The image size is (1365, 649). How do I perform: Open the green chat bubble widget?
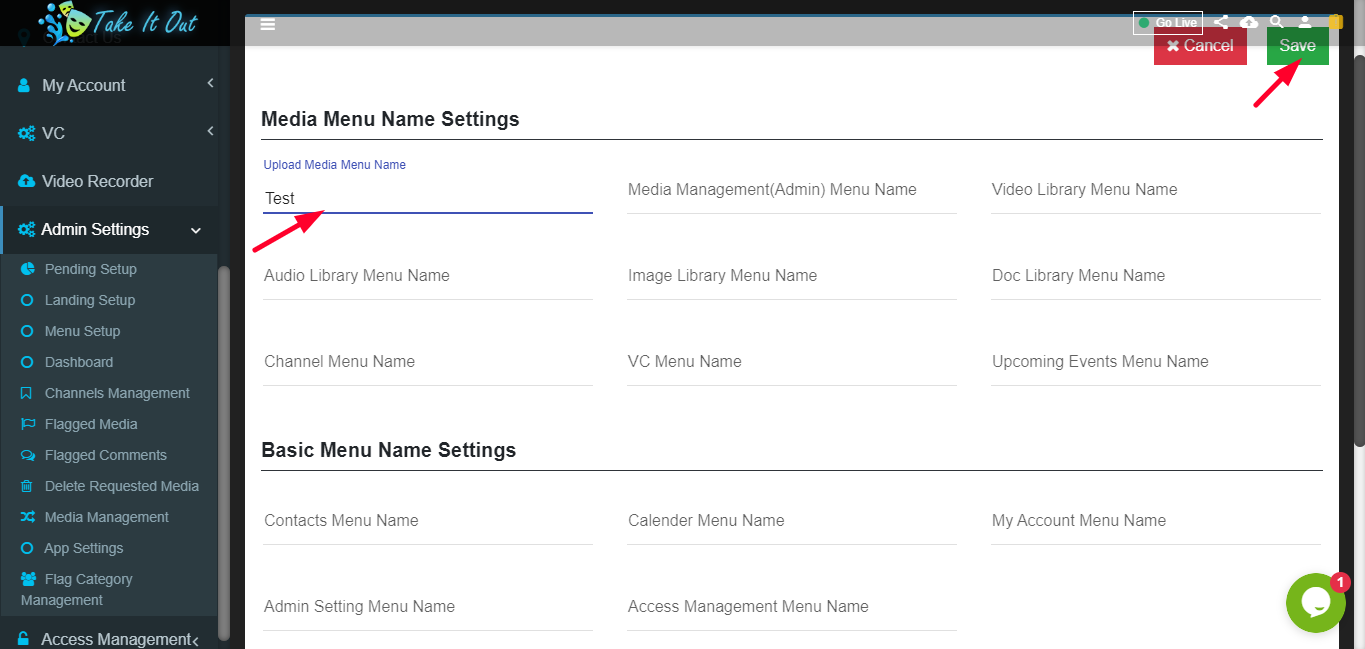pyautogui.click(x=1315, y=602)
